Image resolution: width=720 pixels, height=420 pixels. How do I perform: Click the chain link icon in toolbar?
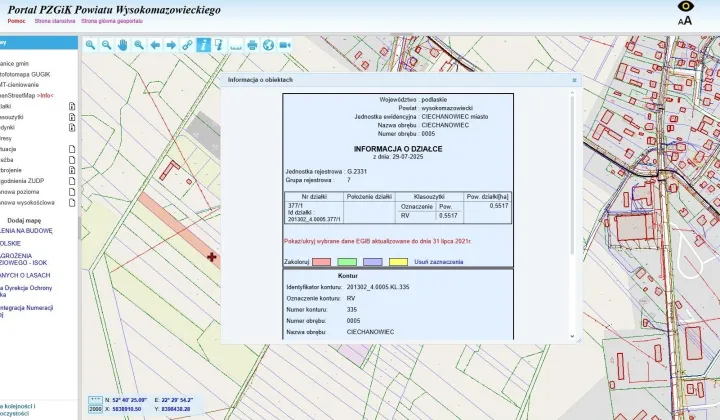pyautogui.click(x=187, y=45)
